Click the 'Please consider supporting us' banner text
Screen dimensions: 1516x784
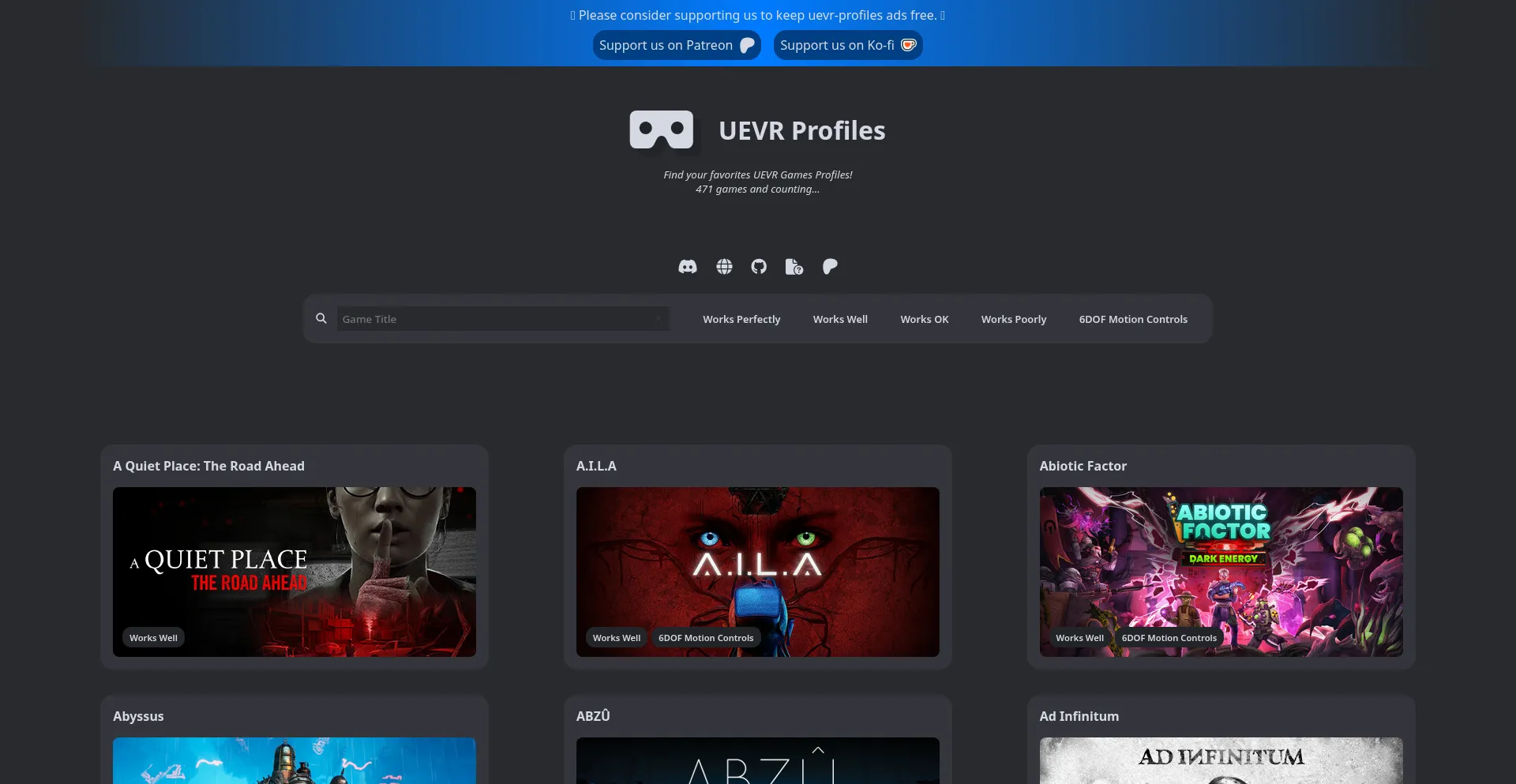point(758,15)
